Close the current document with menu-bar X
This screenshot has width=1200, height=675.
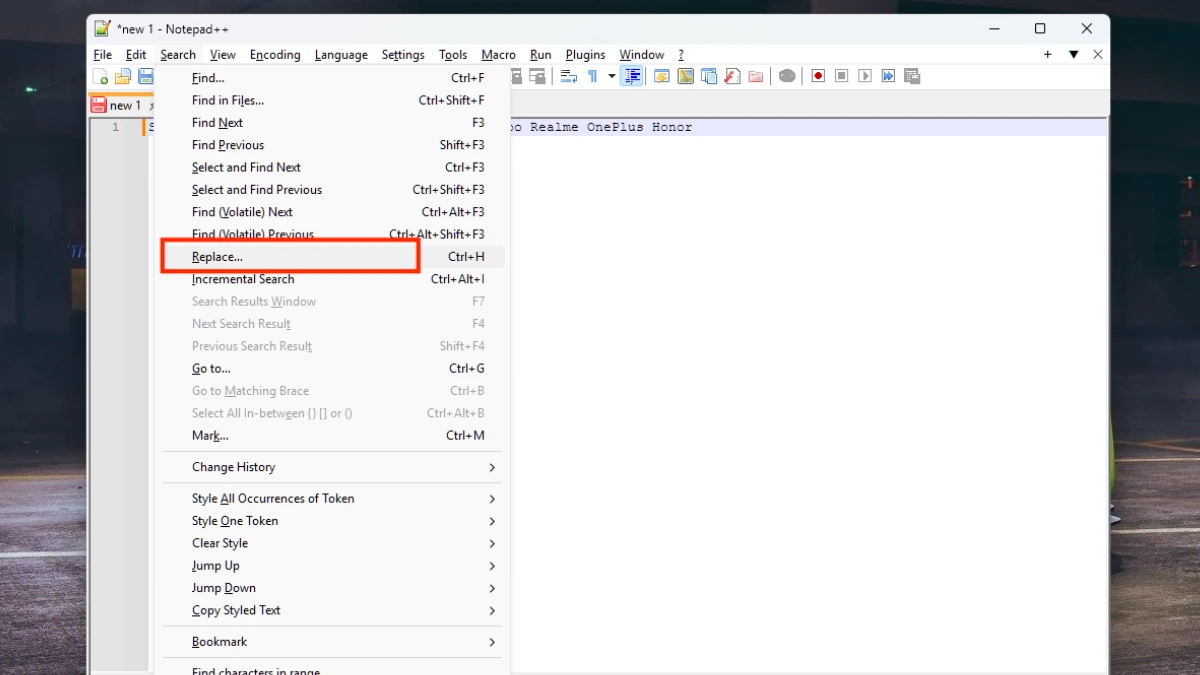pos(1098,55)
